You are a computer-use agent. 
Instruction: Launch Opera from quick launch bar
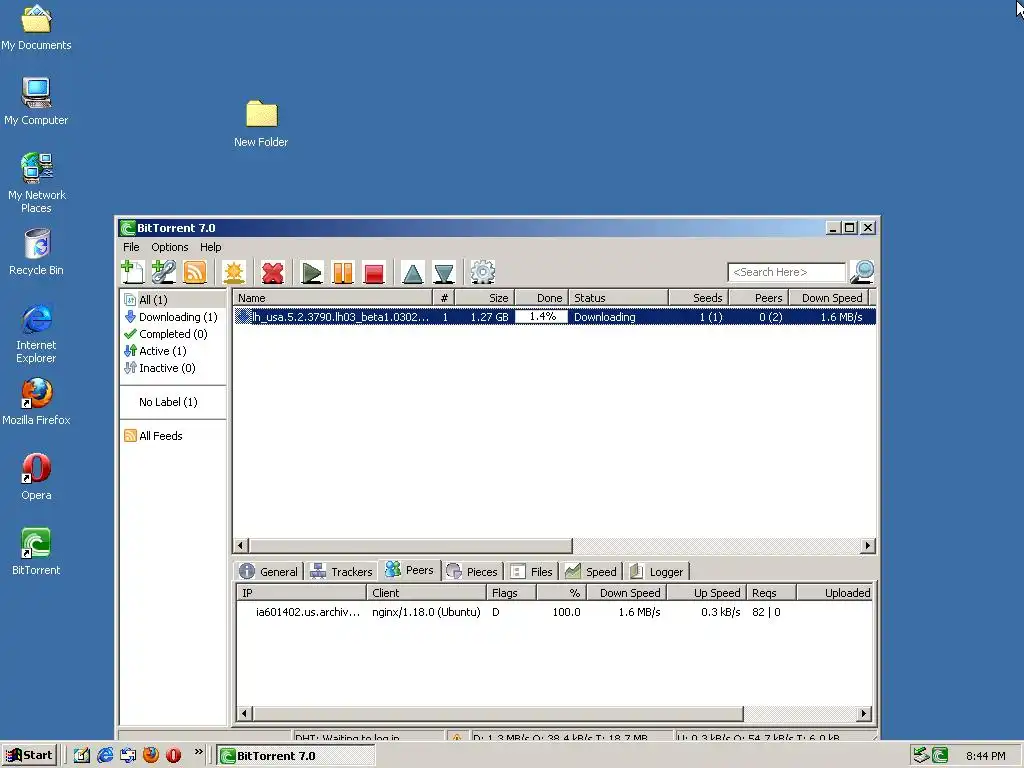coord(173,756)
